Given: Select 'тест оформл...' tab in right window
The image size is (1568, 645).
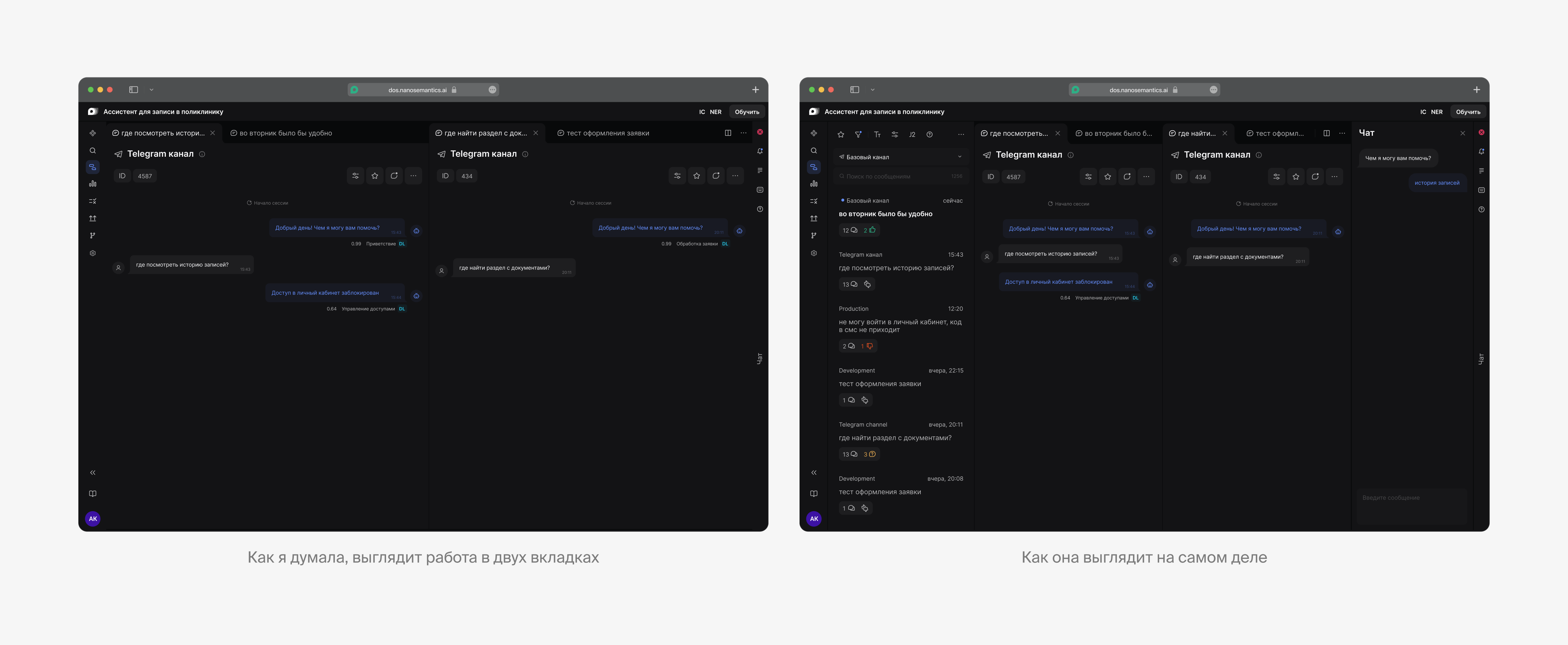Looking at the screenshot, I should (x=1275, y=133).
